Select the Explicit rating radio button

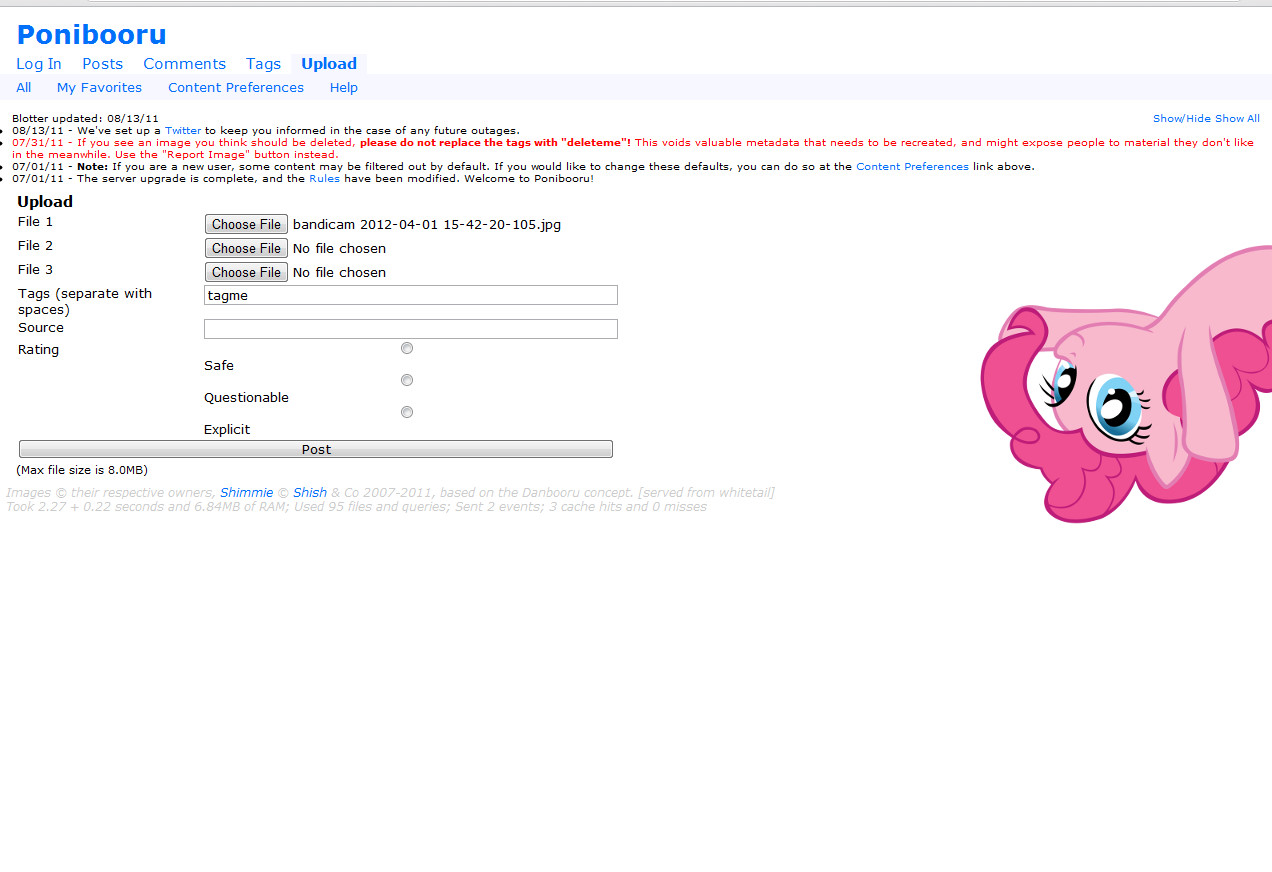407,412
